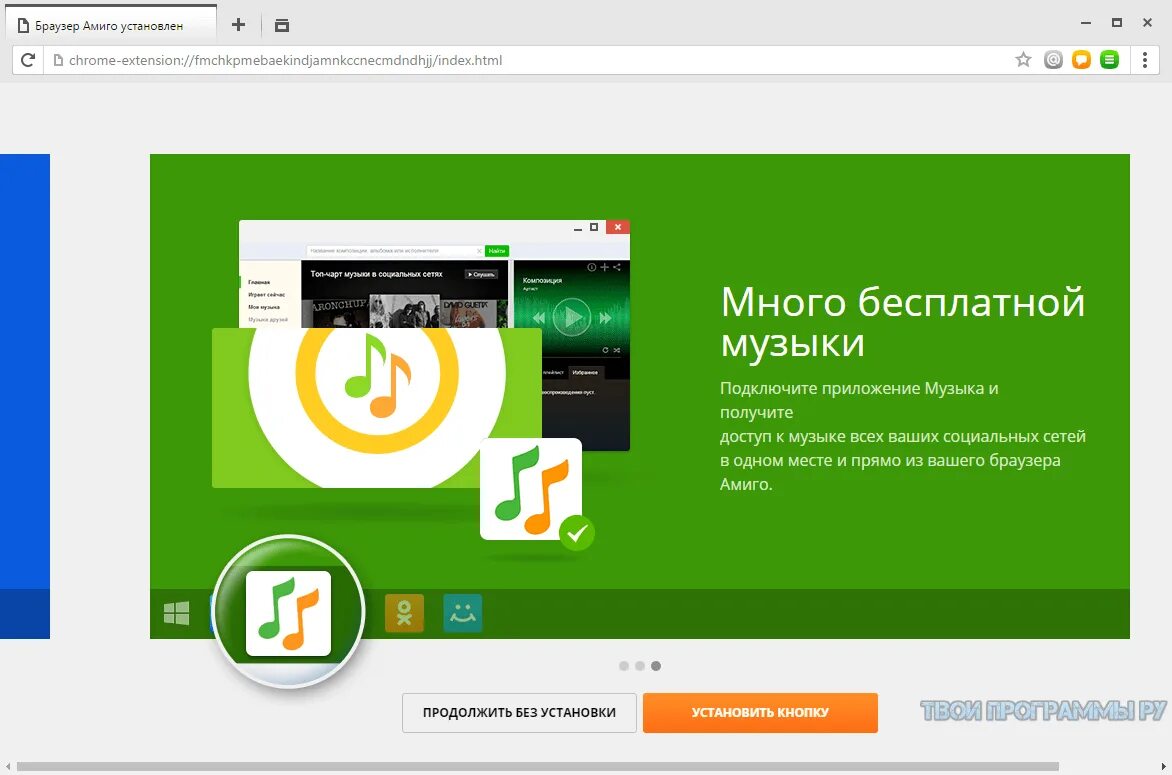Open the Mail.ru @ extension icon
Screen dimensions: 1172x775
pyautogui.click(x=1053, y=60)
